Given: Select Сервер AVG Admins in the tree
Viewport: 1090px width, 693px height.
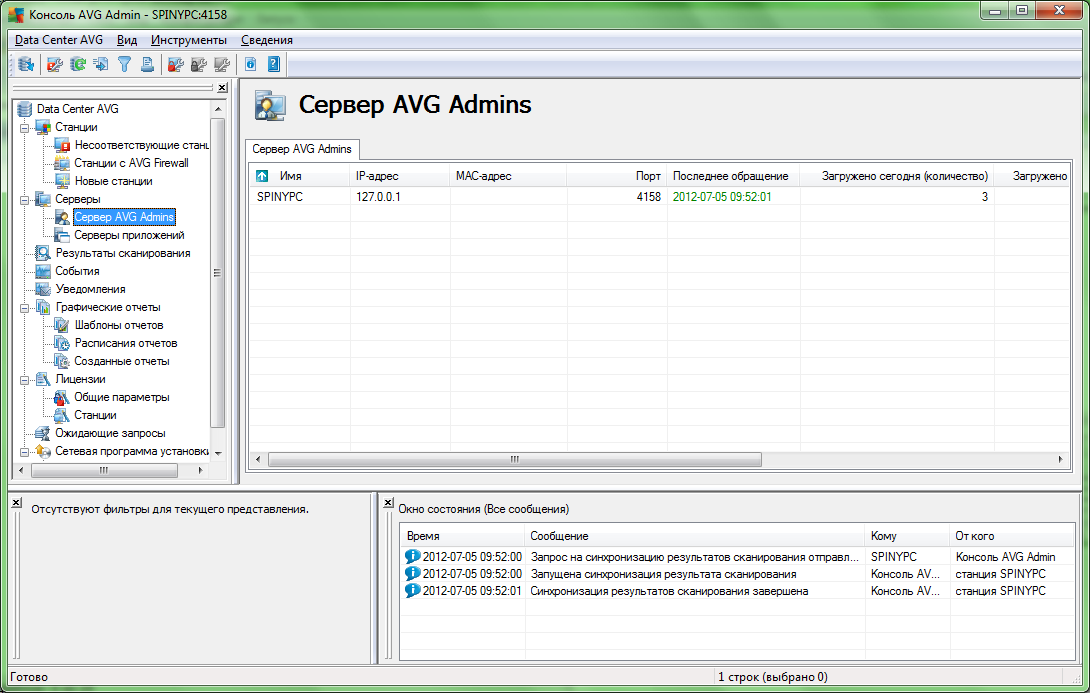Looking at the screenshot, I should [124, 217].
